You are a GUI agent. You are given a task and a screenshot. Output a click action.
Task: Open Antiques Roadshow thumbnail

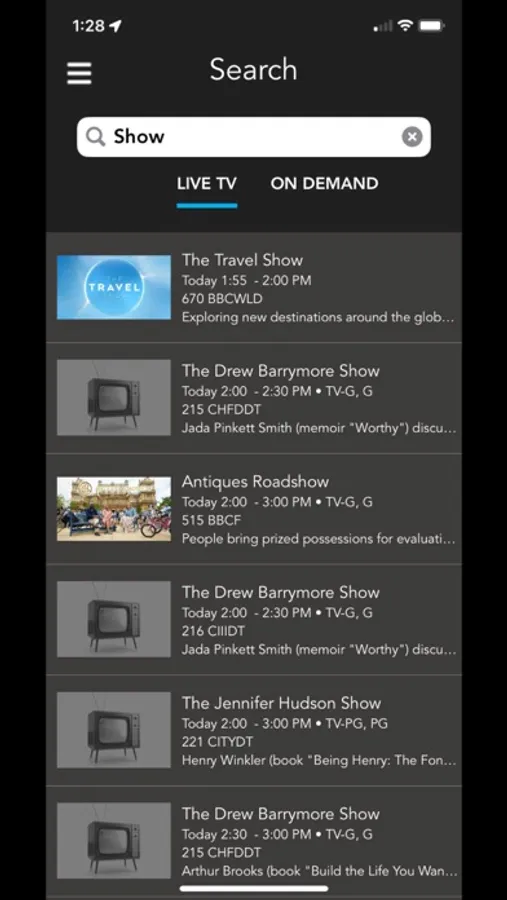[x=114, y=509]
